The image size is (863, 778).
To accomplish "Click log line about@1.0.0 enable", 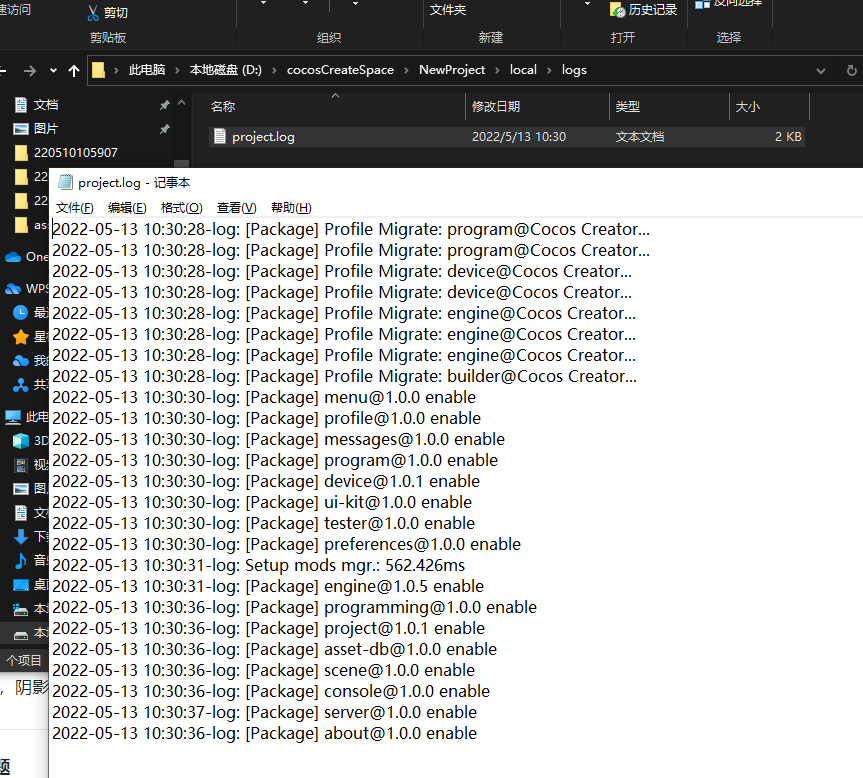I will [265, 733].
